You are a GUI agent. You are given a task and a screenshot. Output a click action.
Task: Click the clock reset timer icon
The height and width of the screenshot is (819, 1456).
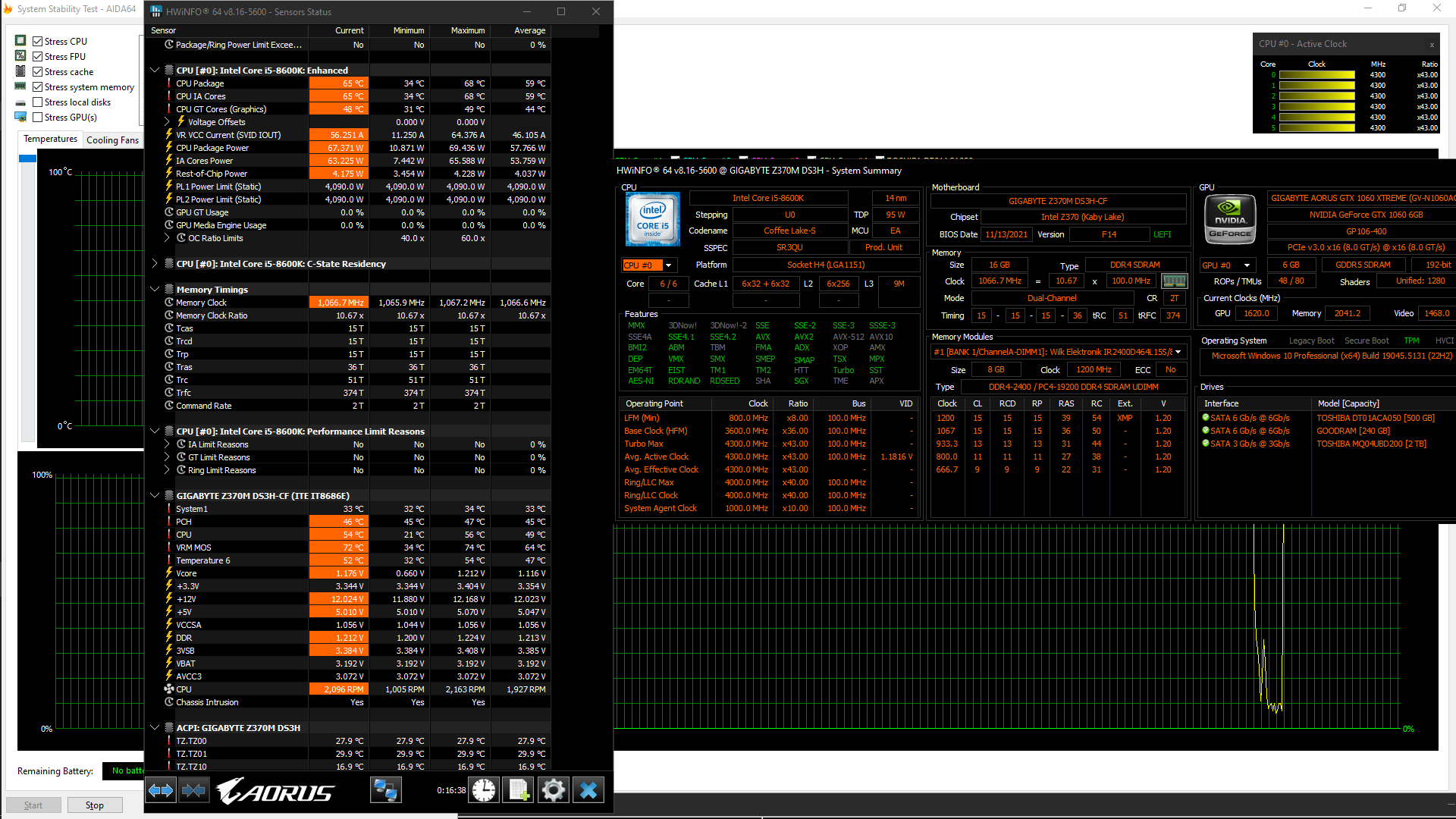pyautogui.click(x=484, y=791)
